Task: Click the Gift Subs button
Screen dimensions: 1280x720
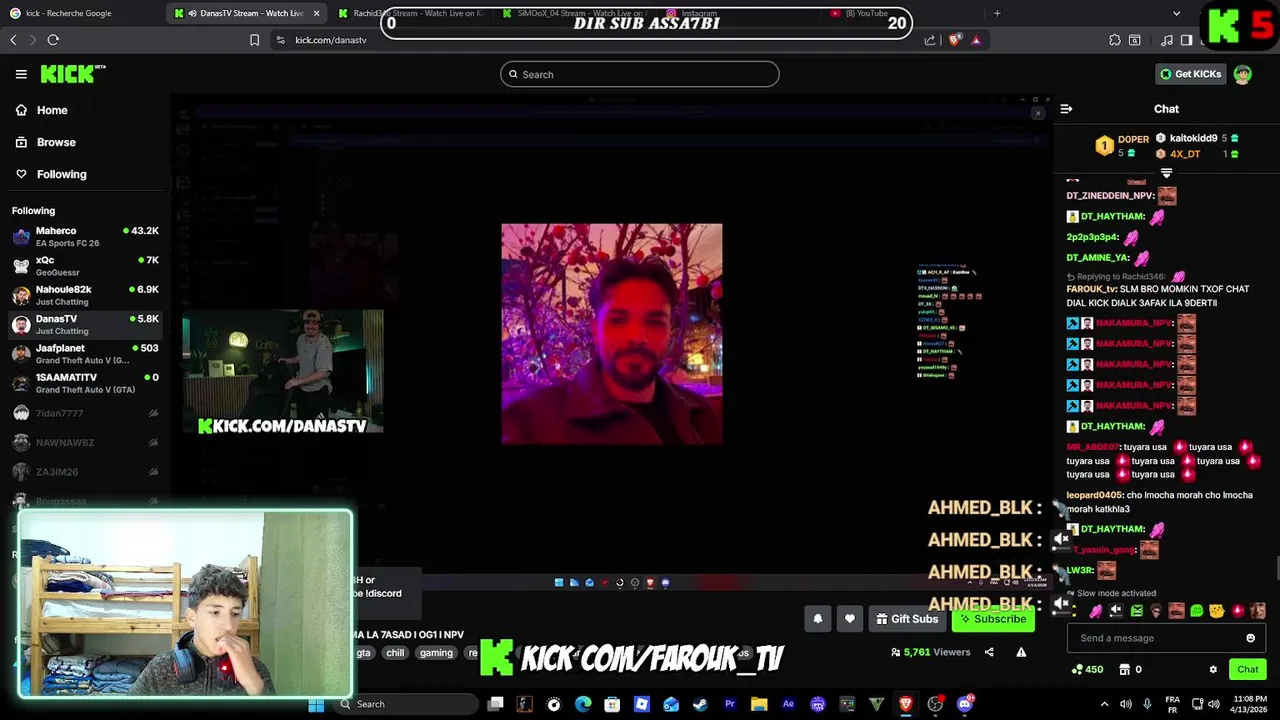Action: click(x=906, y=619)
